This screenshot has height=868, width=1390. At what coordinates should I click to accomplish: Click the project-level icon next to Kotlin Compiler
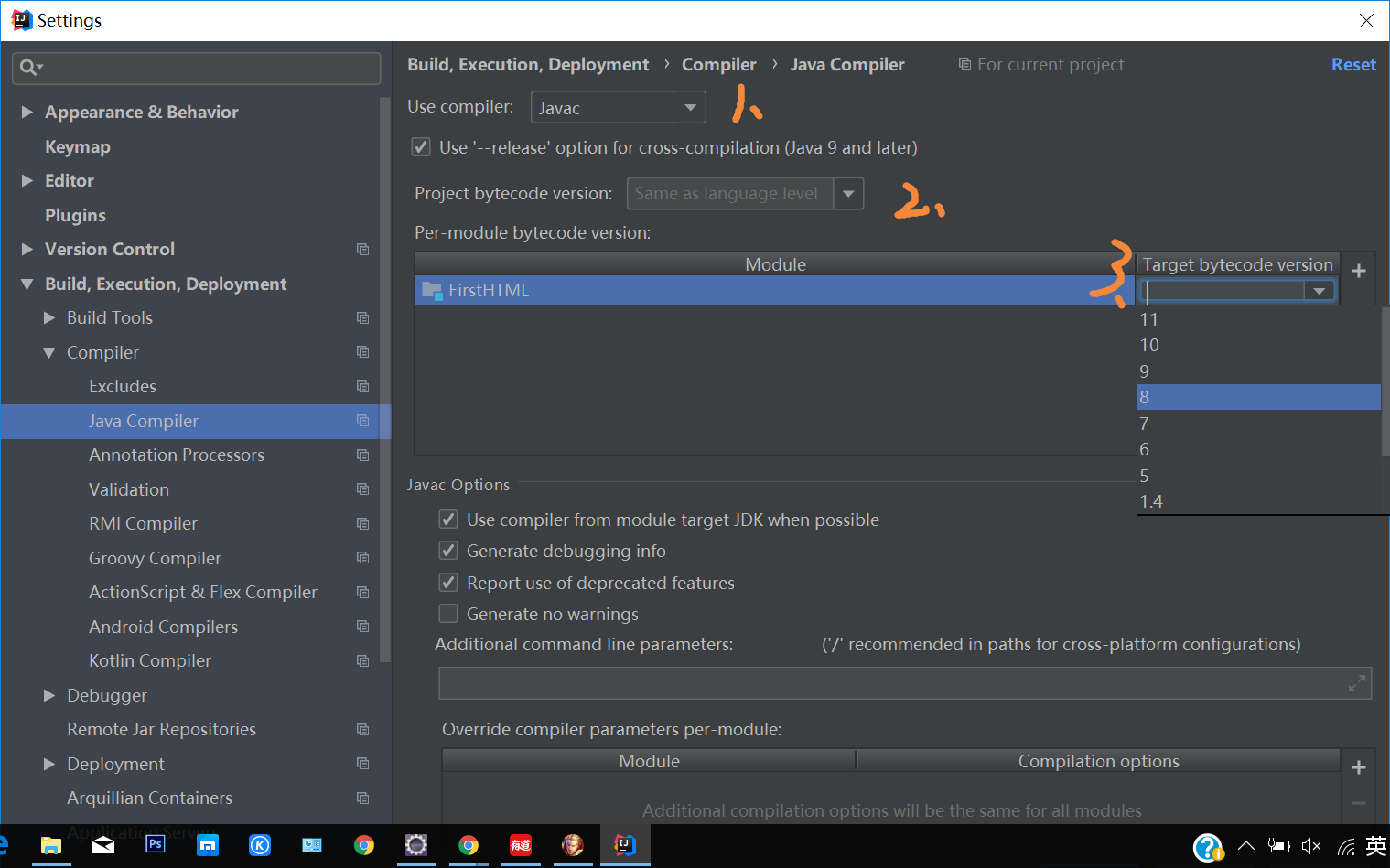pyautogui.click(x=362, y=660)
